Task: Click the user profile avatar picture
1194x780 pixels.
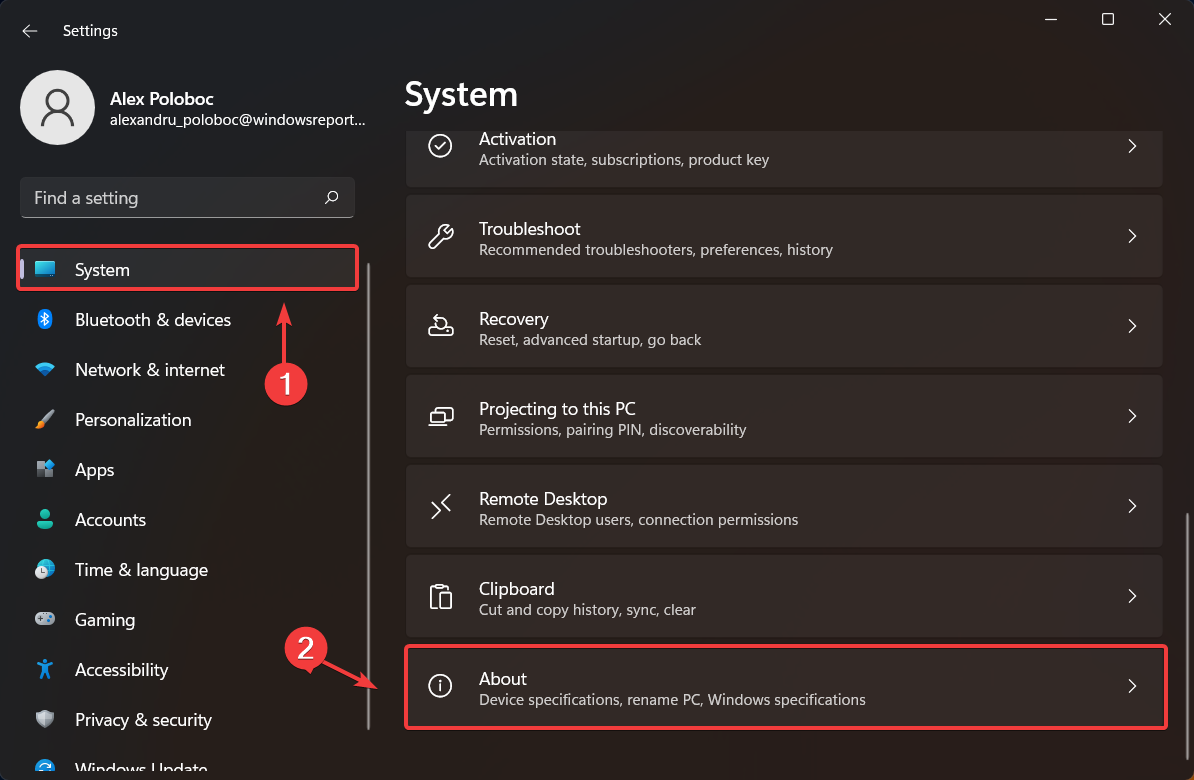Action: [58, 107]
